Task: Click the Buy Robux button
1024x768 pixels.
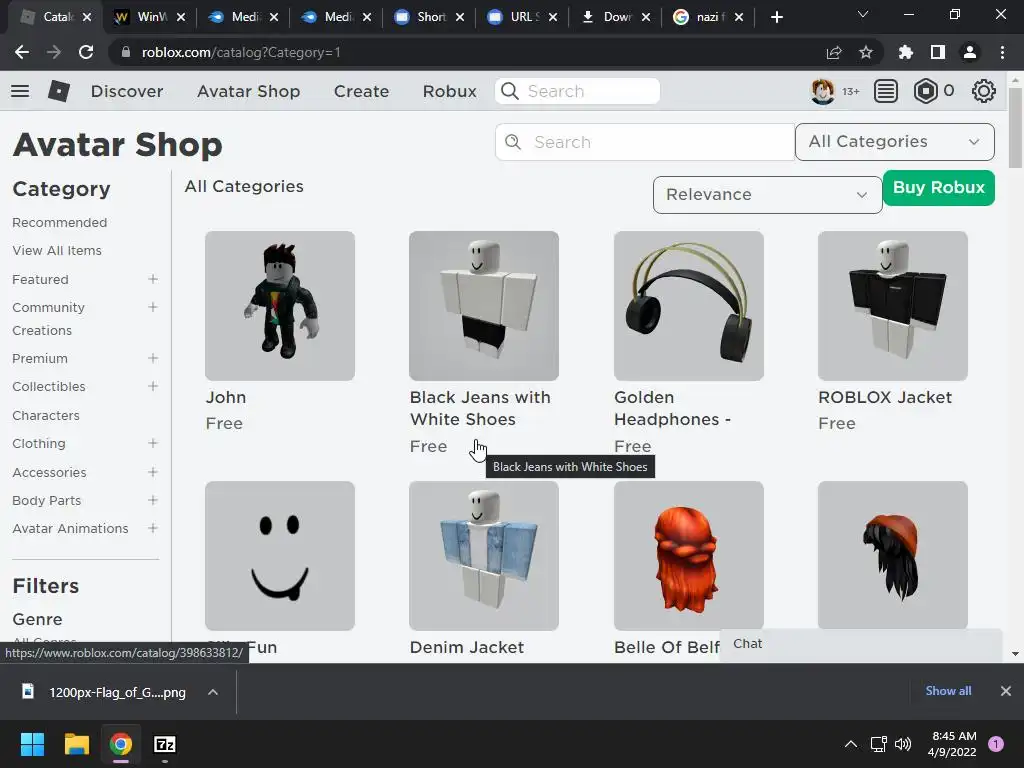Action: (938, 188)
